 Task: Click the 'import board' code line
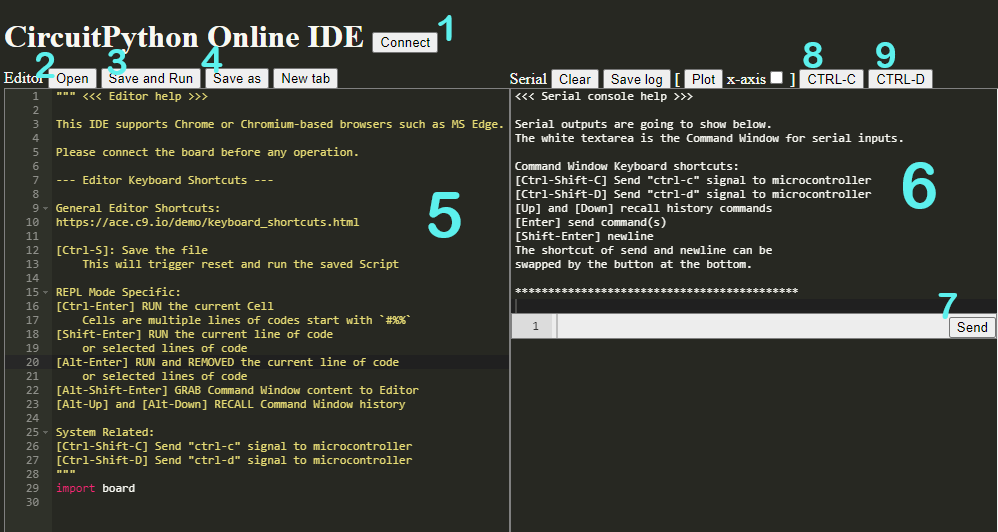pos(95,488)
